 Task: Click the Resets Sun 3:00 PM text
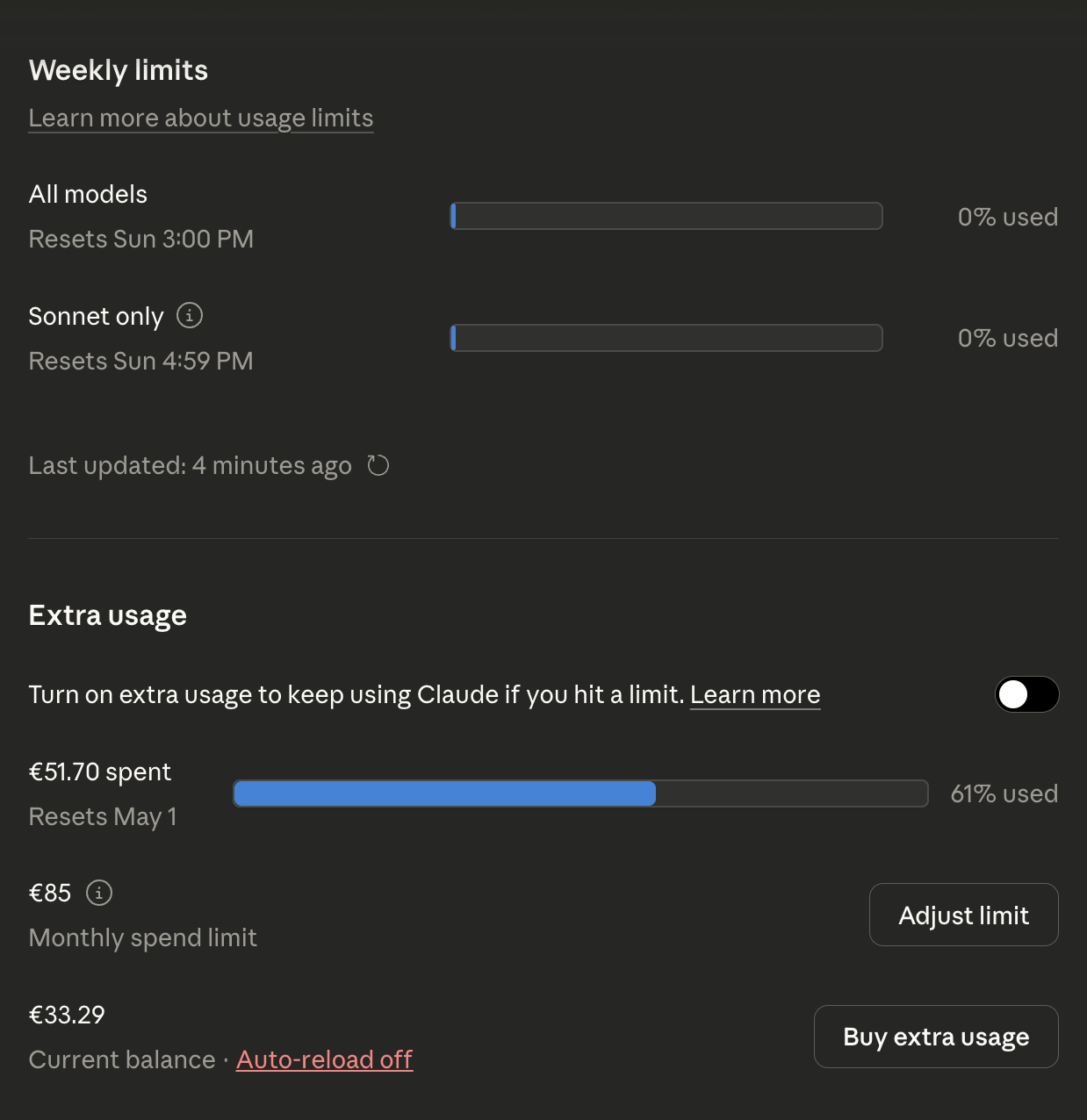141,239
